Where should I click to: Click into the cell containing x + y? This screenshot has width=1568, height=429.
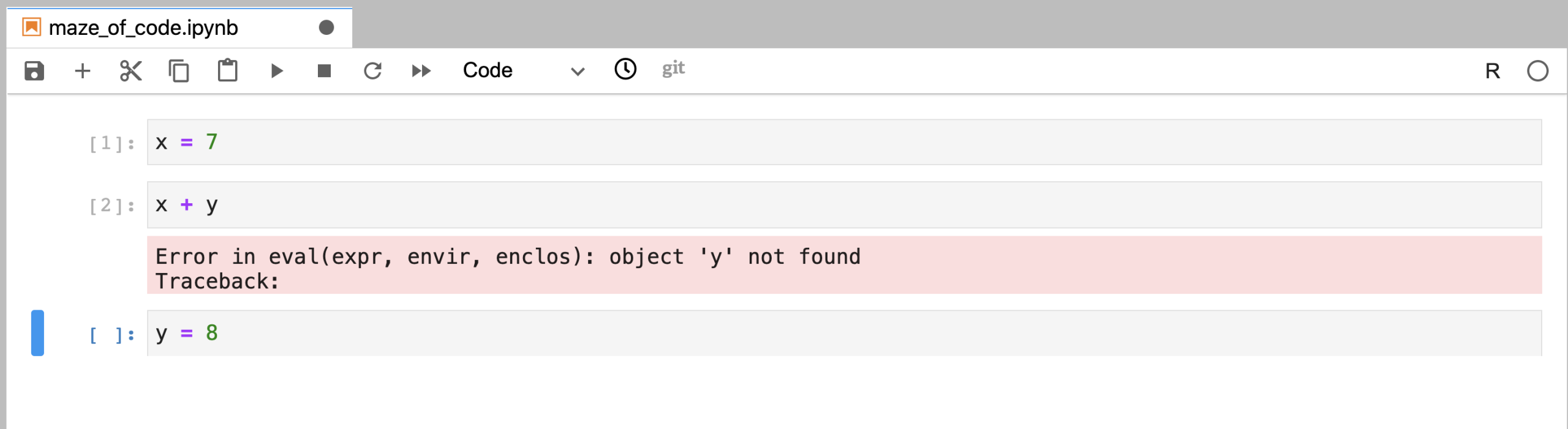[844, 204]
